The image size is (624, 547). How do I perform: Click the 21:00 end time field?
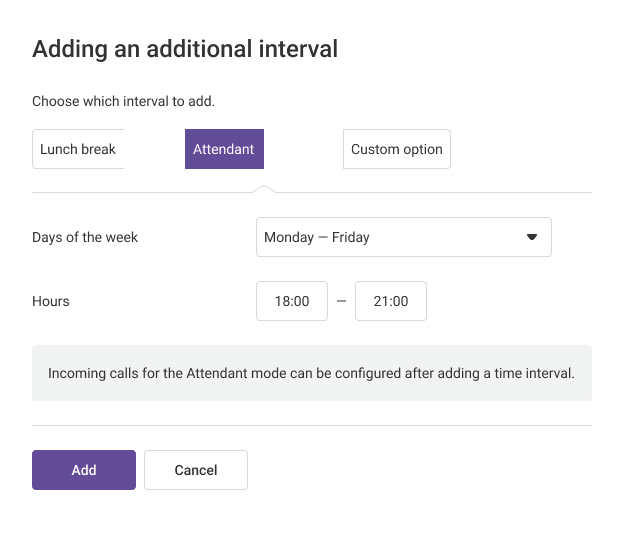coord(390,301)
